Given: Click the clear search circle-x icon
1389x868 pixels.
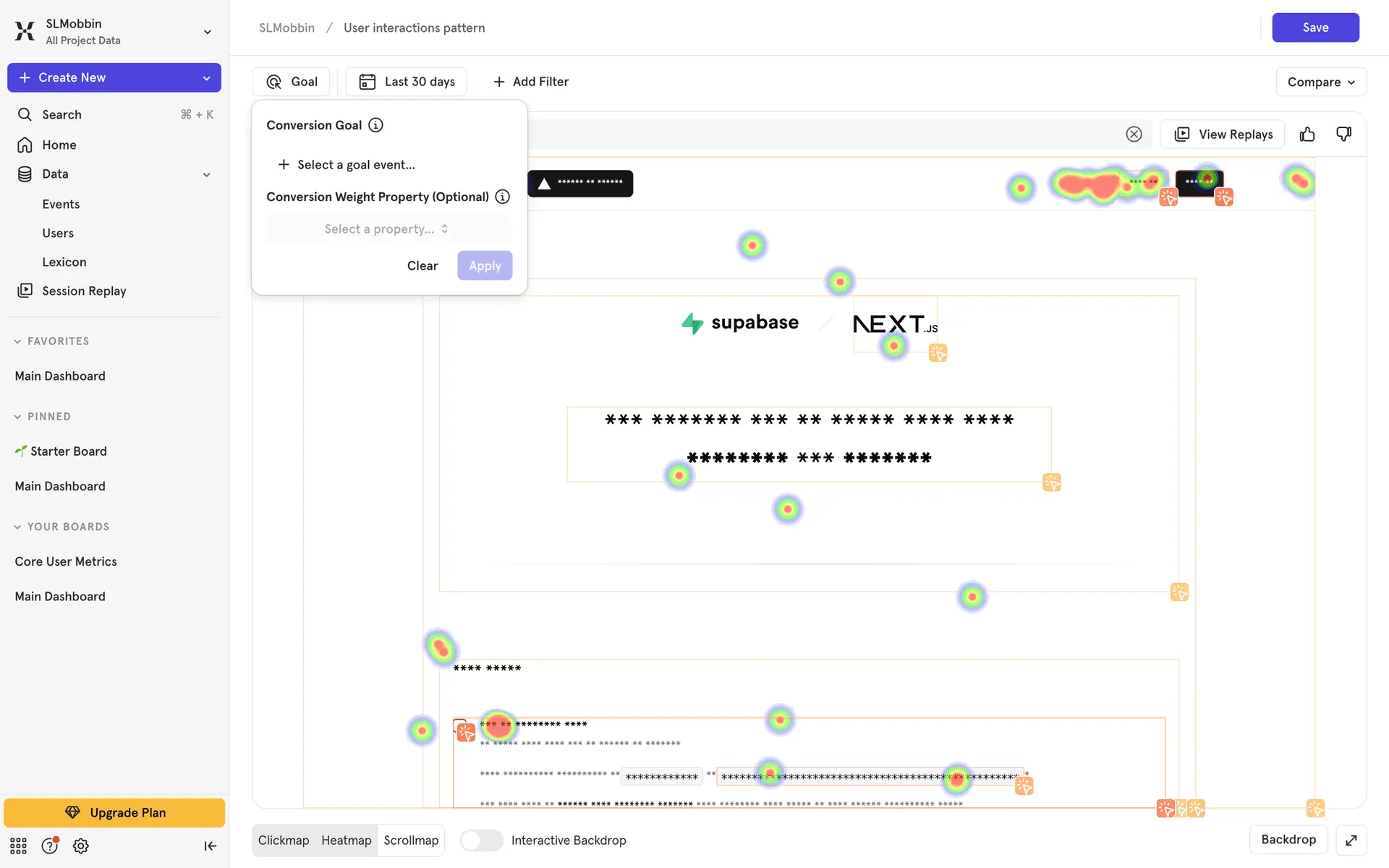Looking at the screenshot, I should click(x=1134, y=135).
